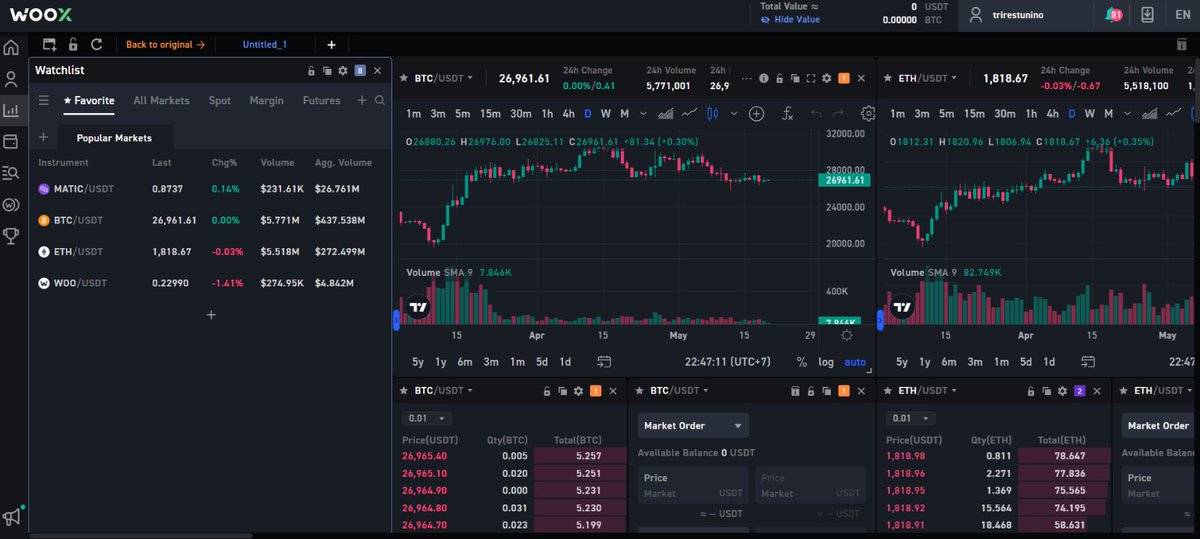
Task: Set BTC chart interval to 4h
Action: [568, 114]
